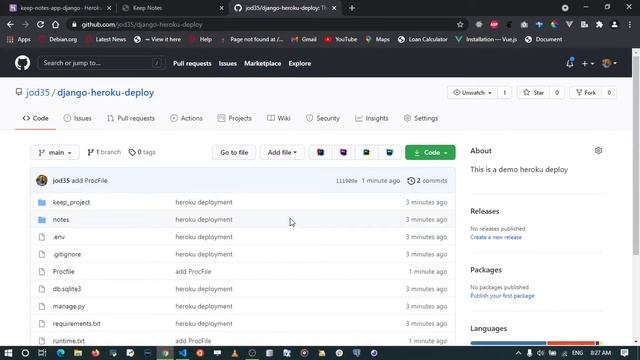Screen dimensions: 640x360
Task: Open Windows search circle on taskbar
Action: click(25, 353)
